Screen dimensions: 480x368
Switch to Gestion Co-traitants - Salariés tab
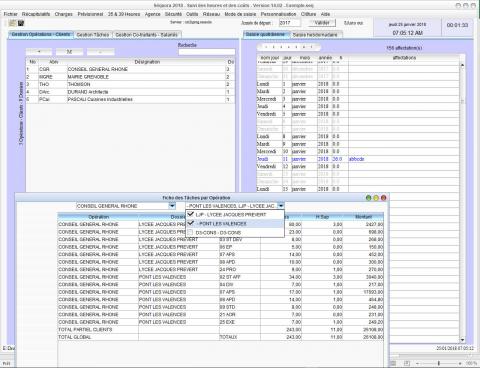(147, 35)
